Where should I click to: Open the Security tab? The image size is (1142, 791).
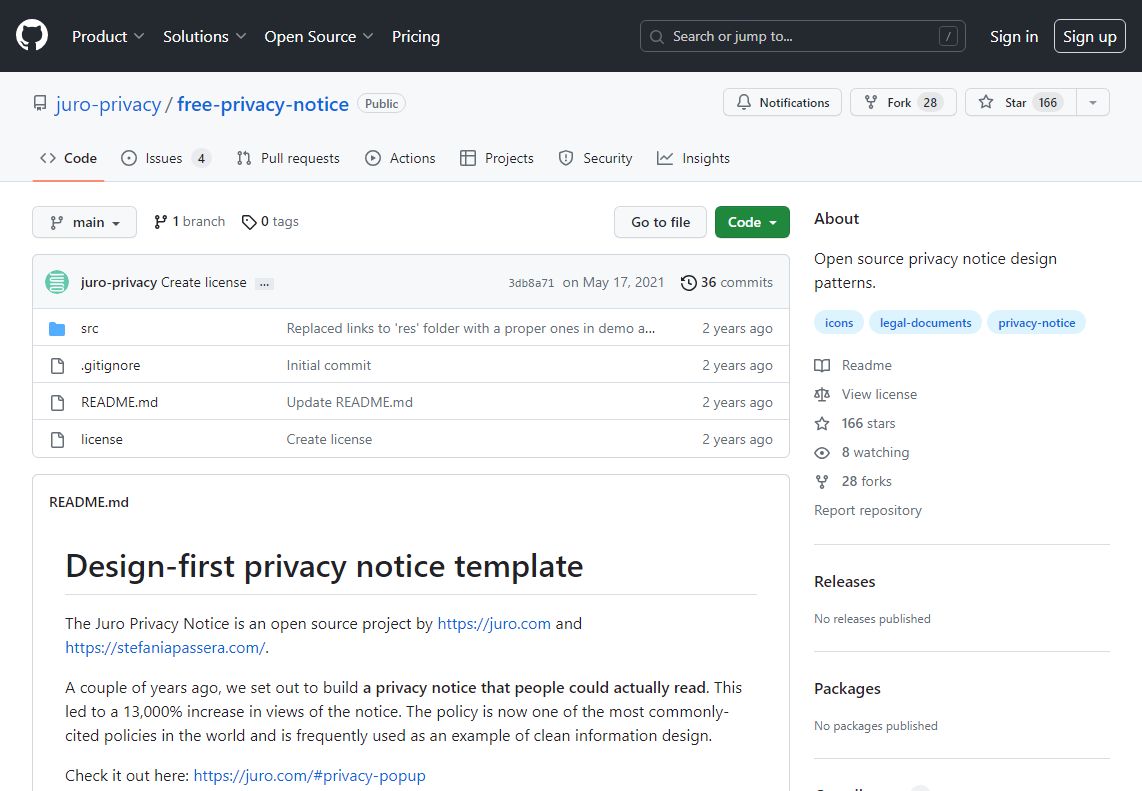[x=595, y=158]
